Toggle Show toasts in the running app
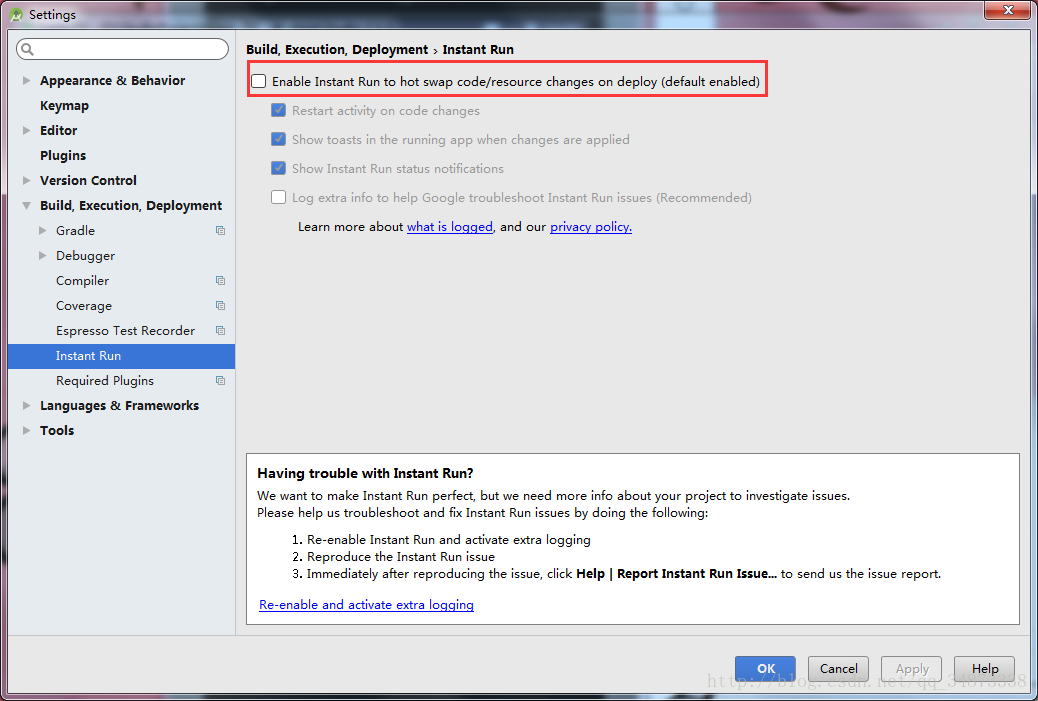 (x=279, y=140)
